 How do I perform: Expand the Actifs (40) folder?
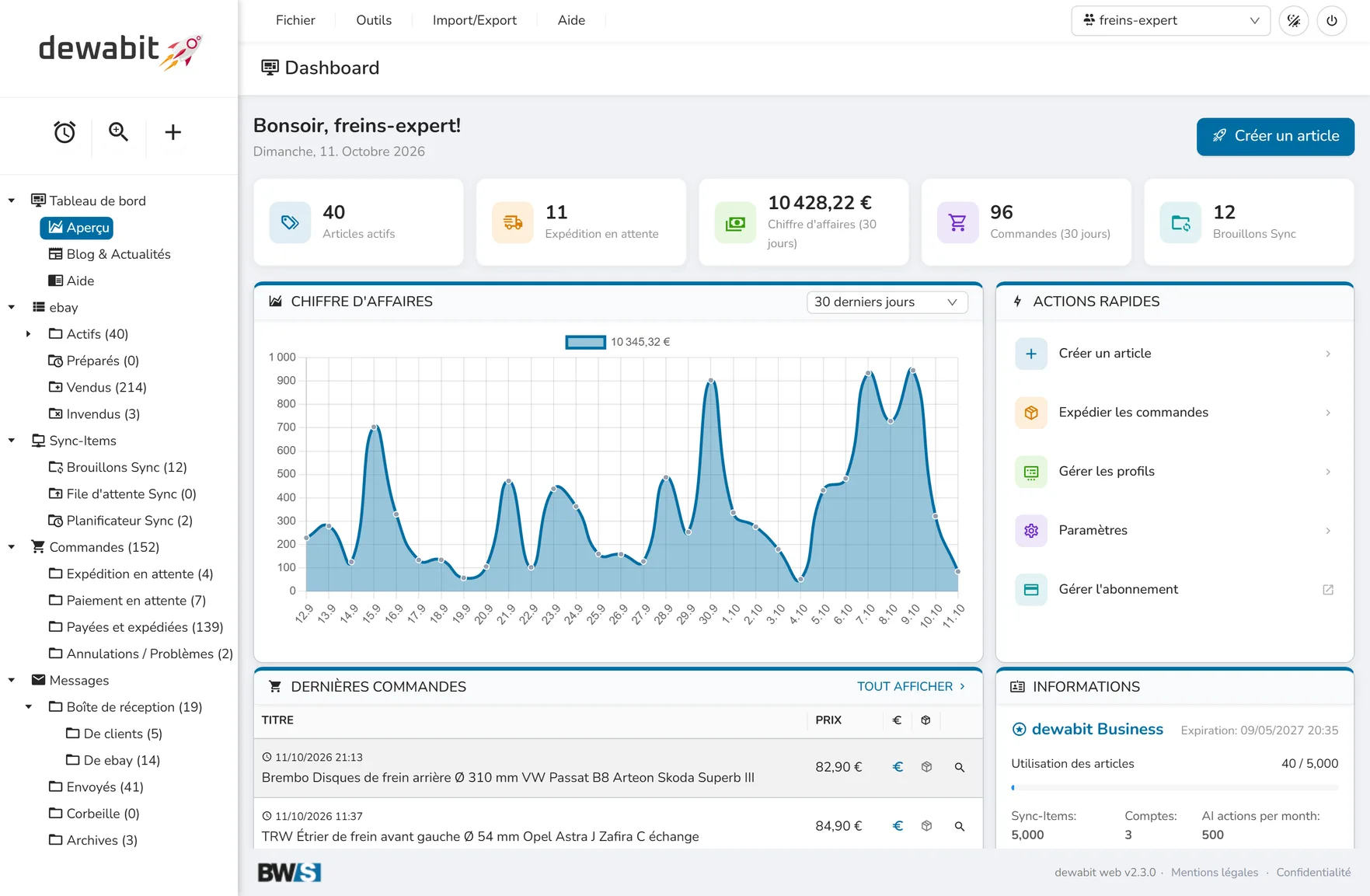tap(29, 334)
